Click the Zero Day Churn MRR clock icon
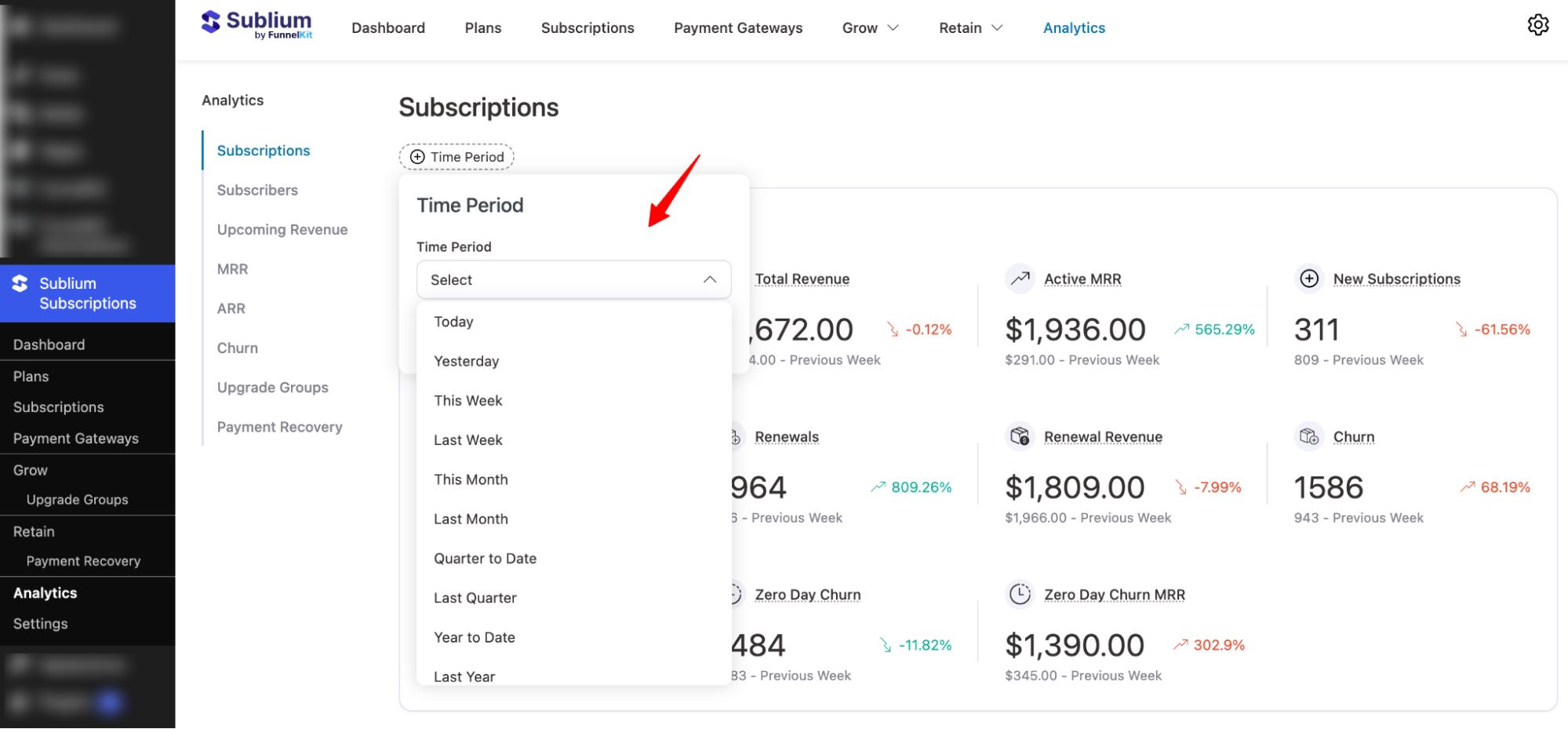This screenshot has width=1568, height=729. coord(1020,594)
